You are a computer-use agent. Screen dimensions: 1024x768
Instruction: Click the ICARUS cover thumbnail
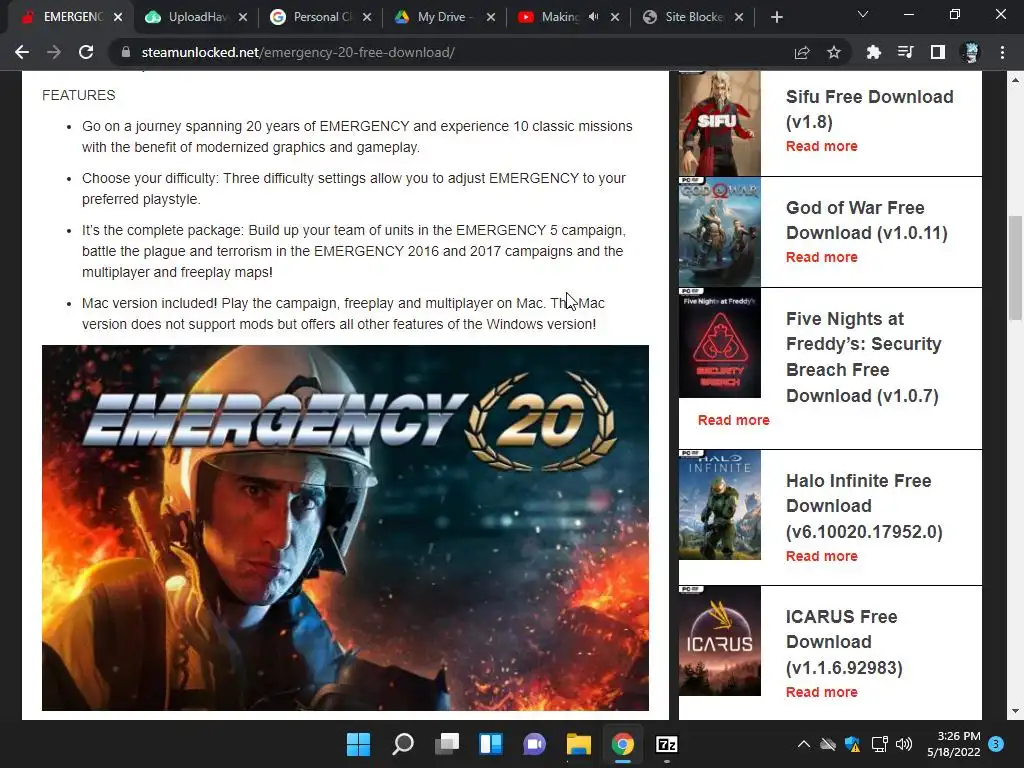pyautogui.click(x=720, y=641)
